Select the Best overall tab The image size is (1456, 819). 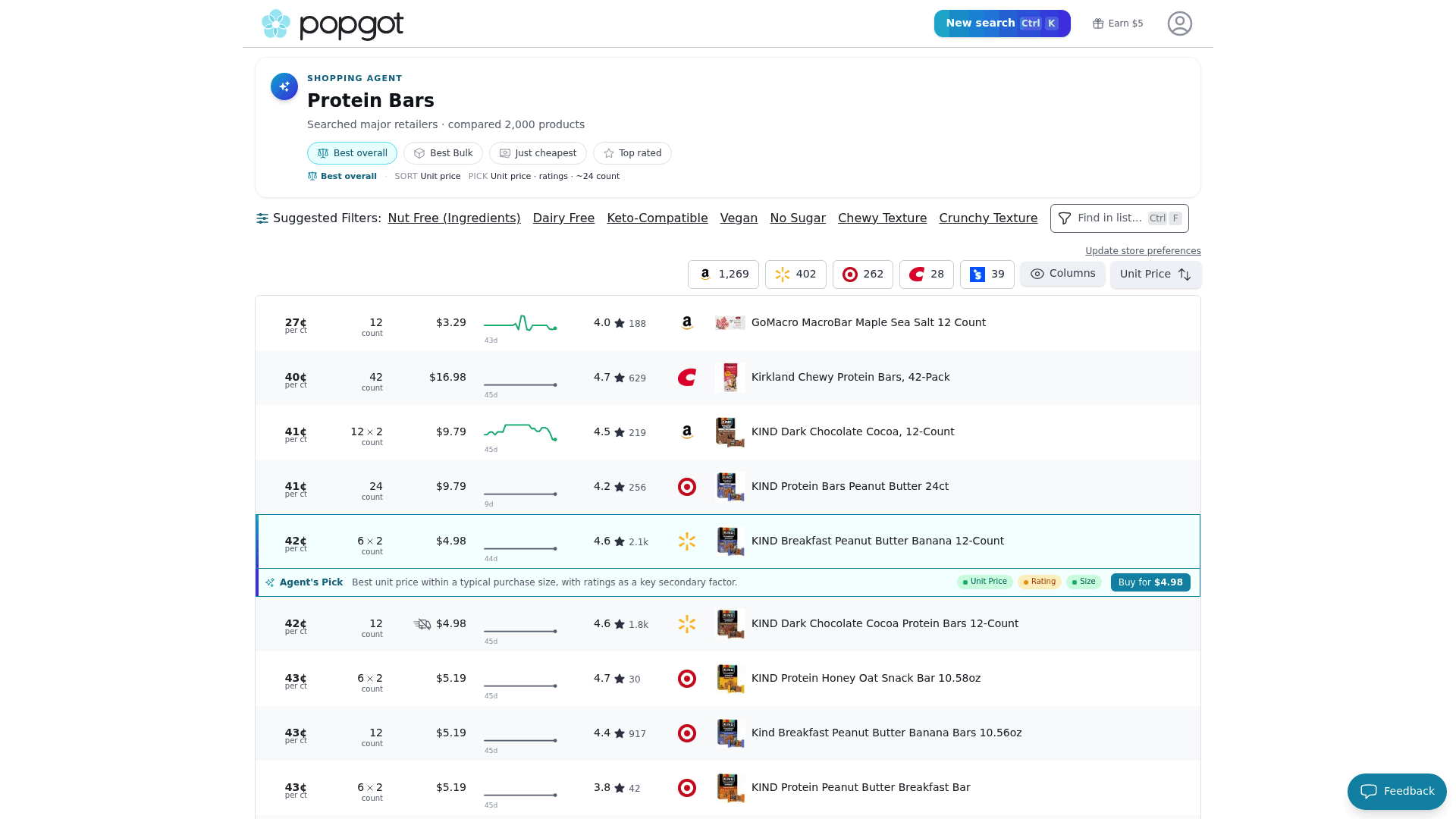coord(352,153)
